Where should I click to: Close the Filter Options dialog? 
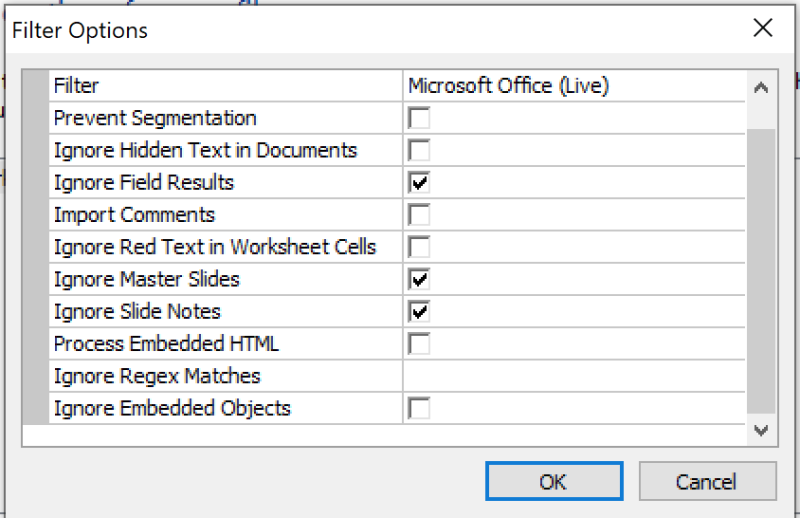point(763,28)
